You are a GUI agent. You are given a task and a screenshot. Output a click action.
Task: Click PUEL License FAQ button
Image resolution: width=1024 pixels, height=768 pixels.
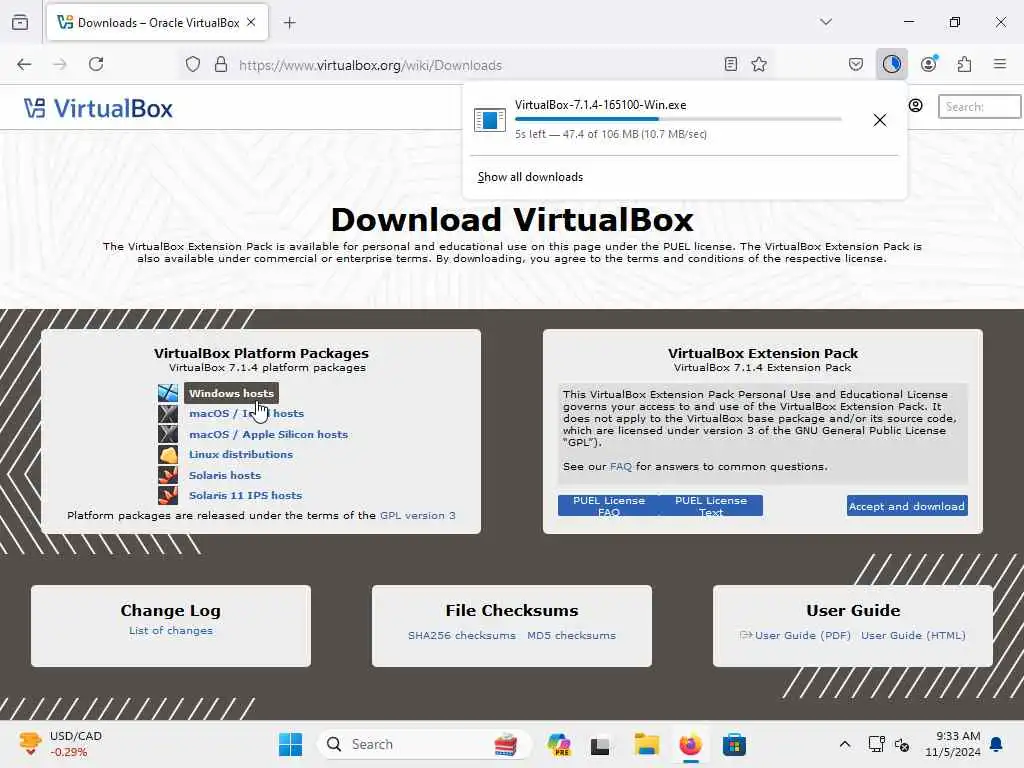[609, 505]
